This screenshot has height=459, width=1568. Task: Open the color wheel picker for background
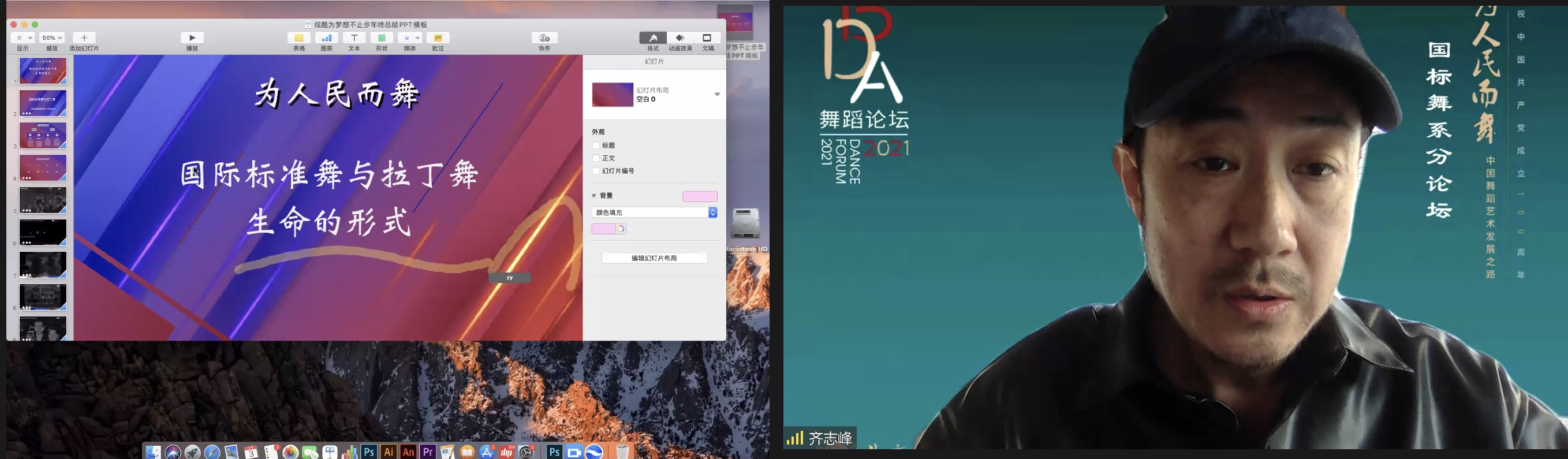620,229
